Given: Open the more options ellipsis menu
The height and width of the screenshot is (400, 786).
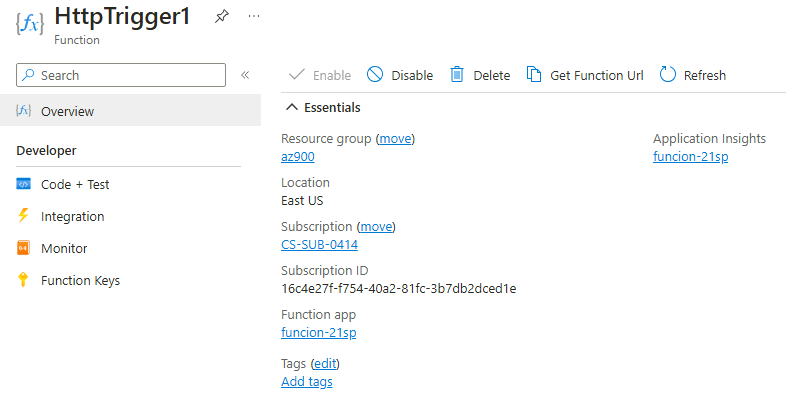Looking at the screenshot, I should click(254, 17).
